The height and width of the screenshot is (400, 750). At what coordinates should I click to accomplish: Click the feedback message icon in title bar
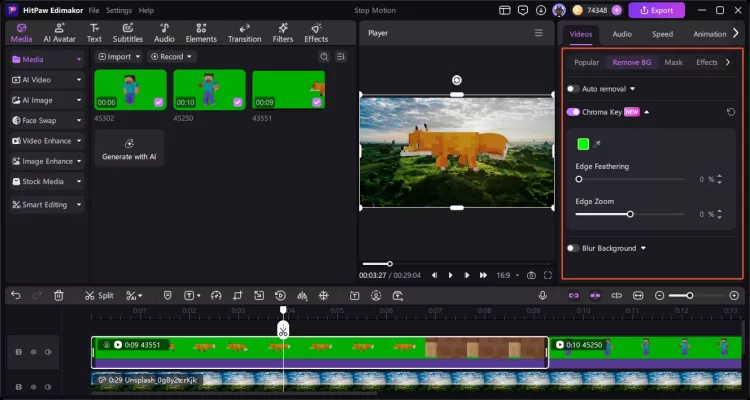pyautogui.click(x=523, y=10)
